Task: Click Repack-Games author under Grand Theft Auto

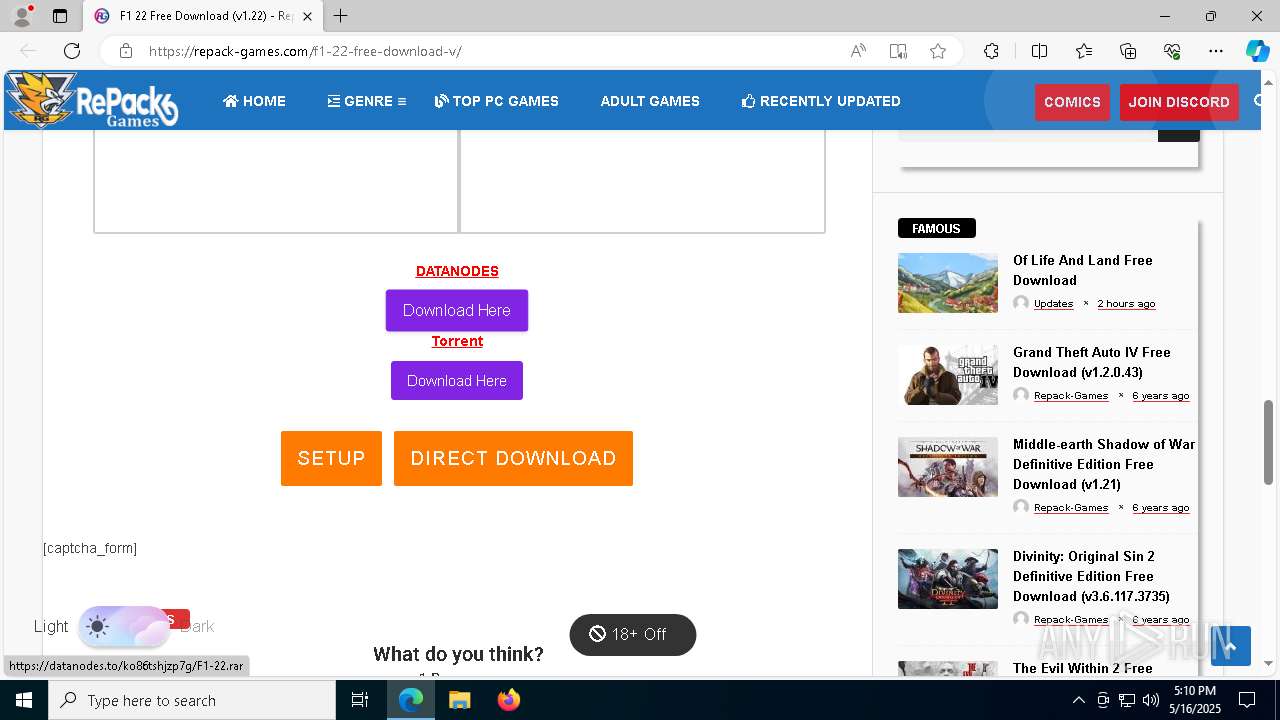Action: [1070, 395]
